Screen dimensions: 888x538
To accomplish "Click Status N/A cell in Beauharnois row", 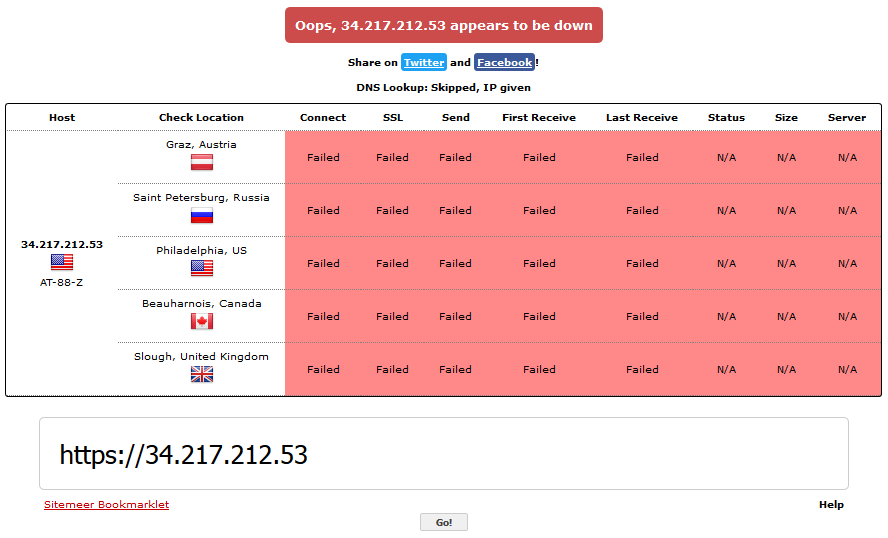I will [x=727, y=317].
